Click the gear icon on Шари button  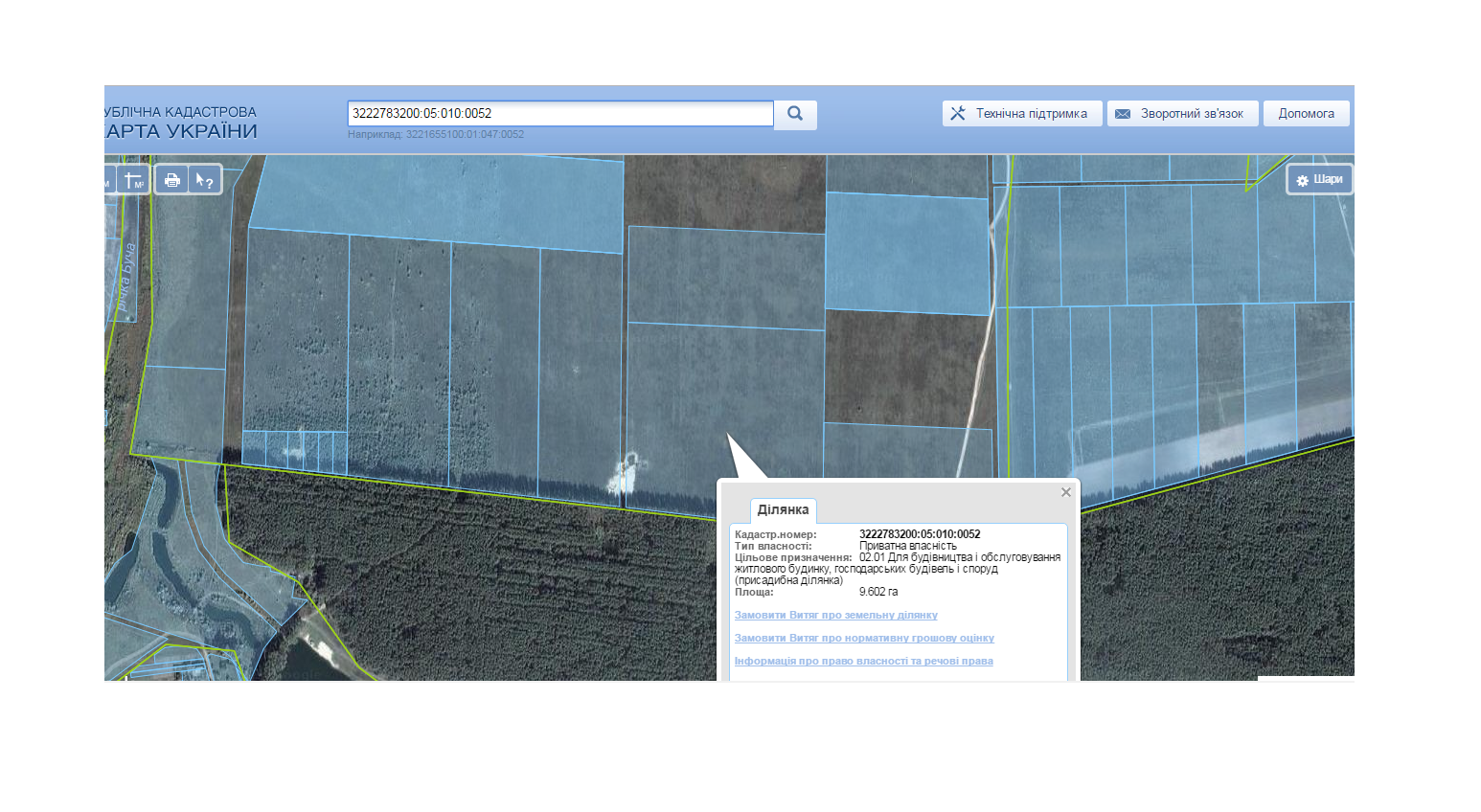[x=1303, y=180]
